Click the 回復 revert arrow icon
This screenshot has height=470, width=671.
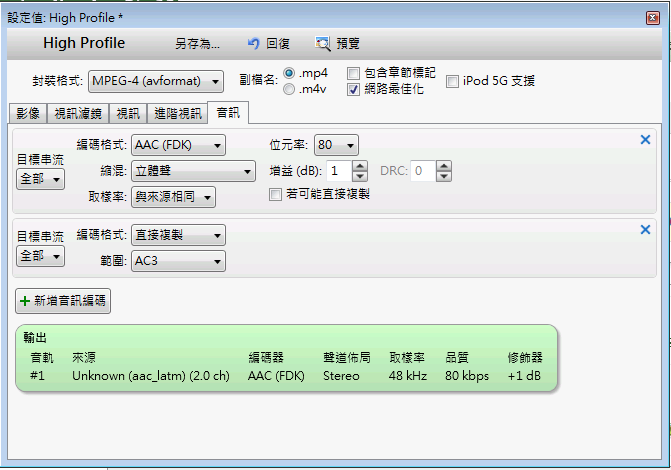253,43
